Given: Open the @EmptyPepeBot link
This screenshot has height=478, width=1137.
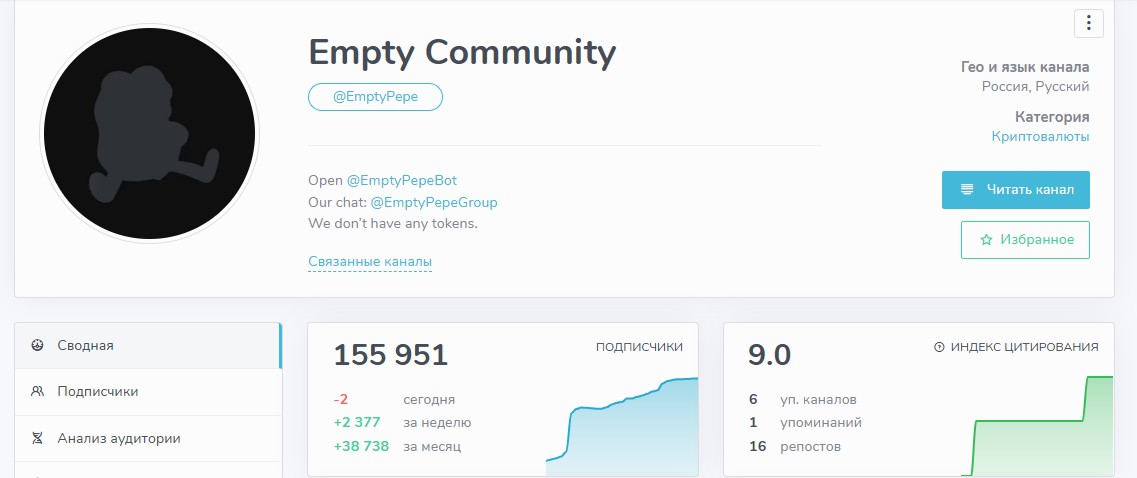Looking at the screenshot, I should point(402,180).
